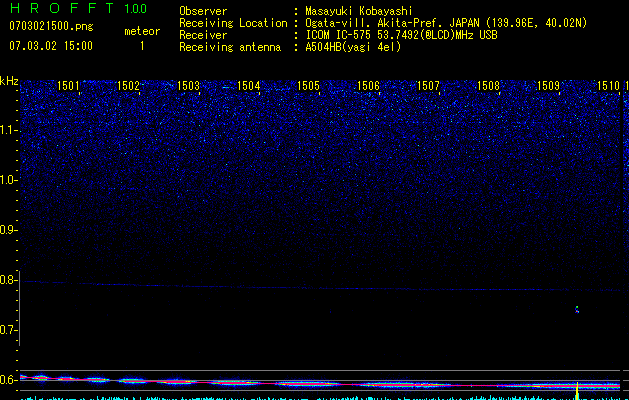Click the 1502 time marker

point(128,86)
